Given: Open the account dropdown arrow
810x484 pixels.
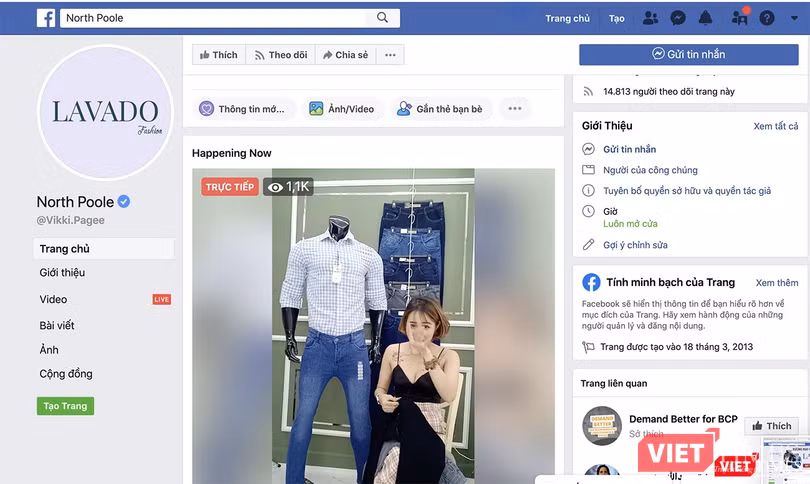Looking at the screenshot, I should 794,18.
